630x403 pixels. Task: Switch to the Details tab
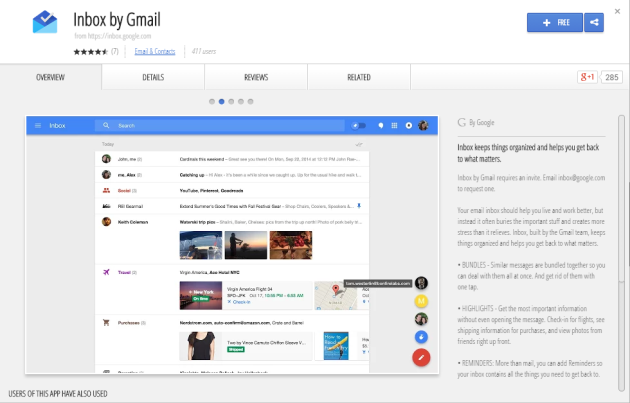coord(153,77)
